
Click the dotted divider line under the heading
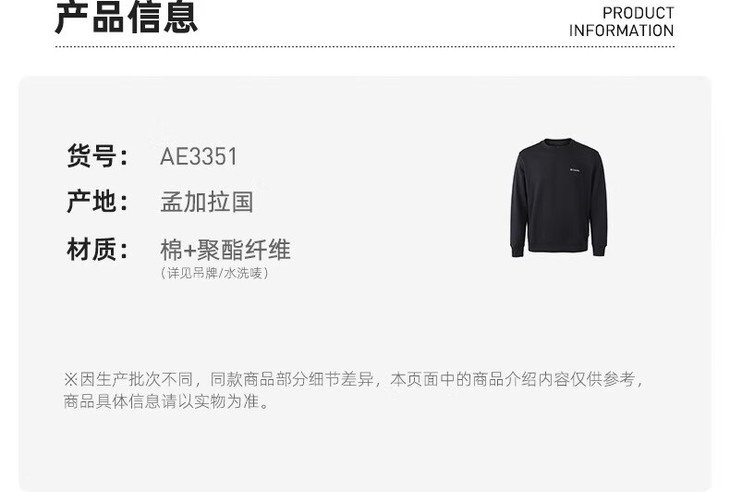(x=365, y=47)
